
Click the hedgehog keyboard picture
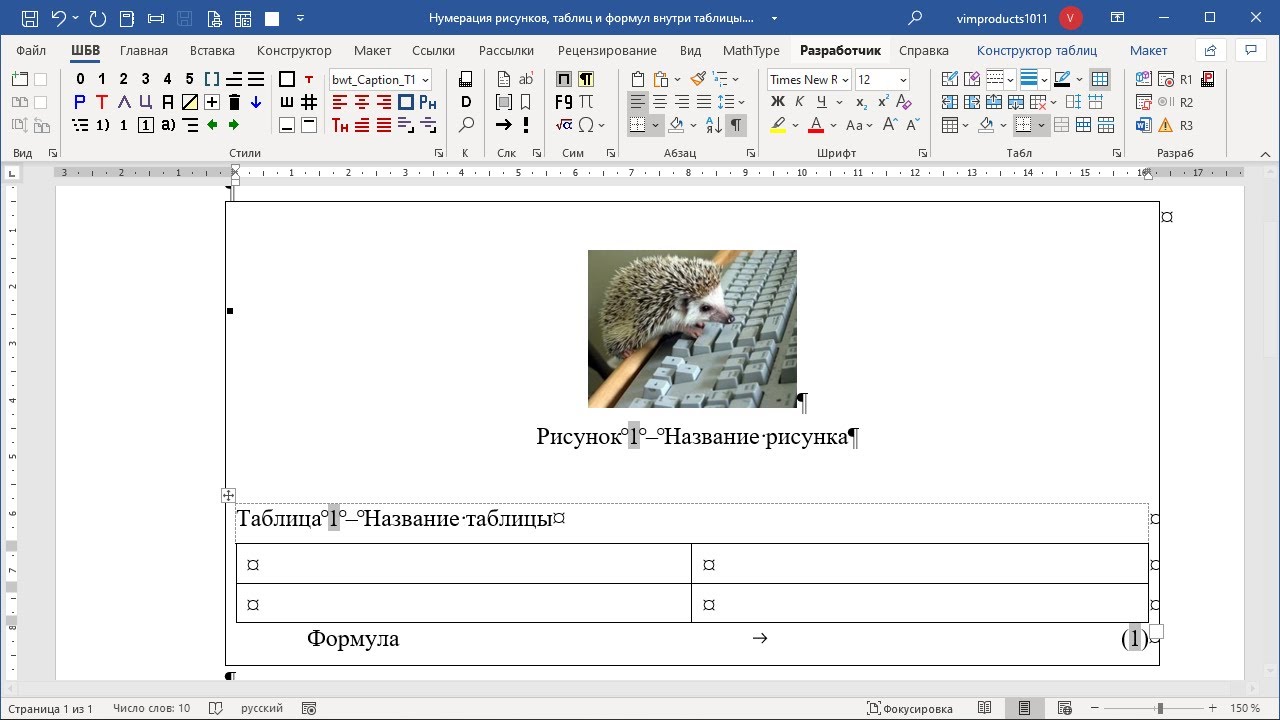[692, 329]
